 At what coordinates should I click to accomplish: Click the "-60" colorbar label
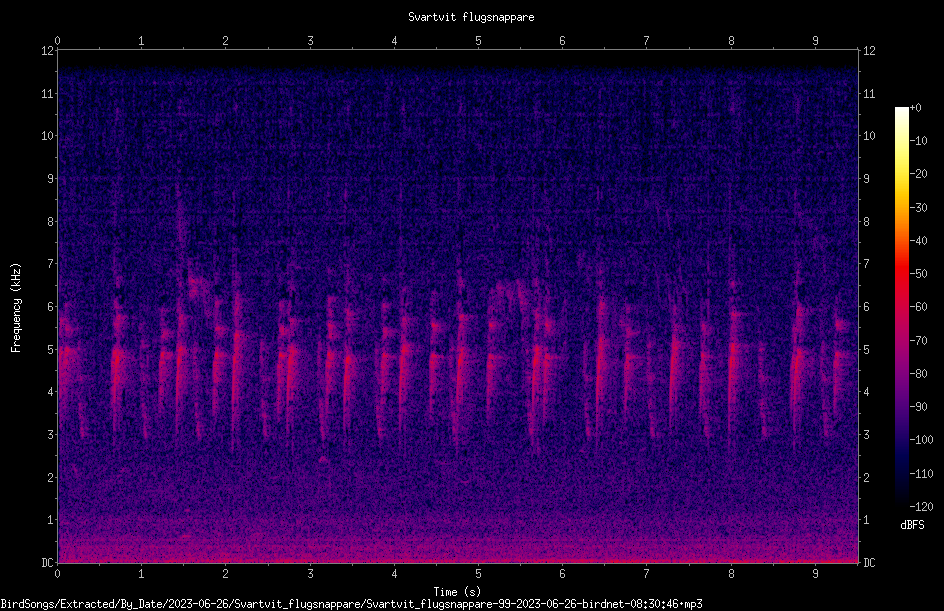click(x=918, y=307)
